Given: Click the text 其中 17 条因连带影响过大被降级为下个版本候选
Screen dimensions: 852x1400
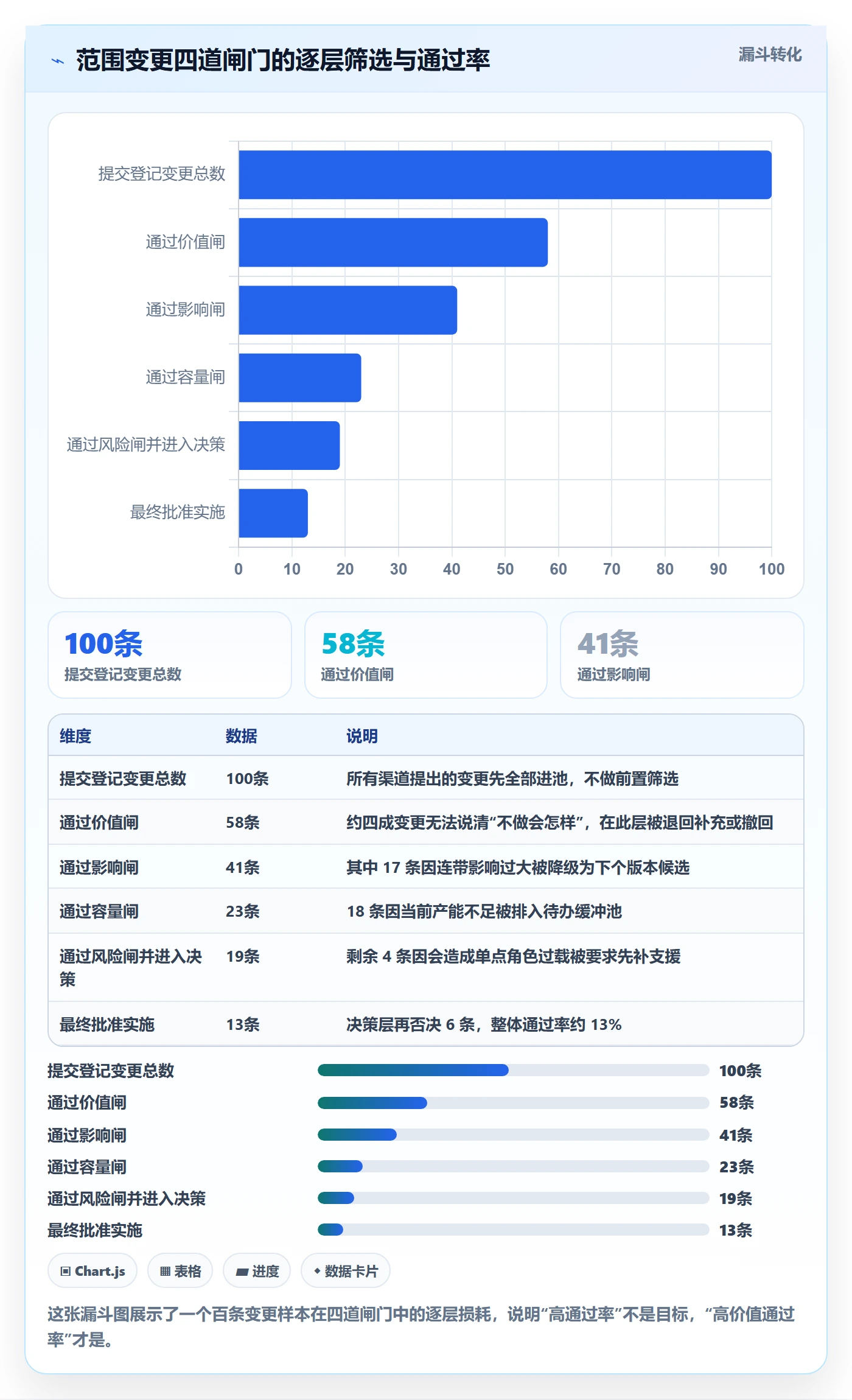Looking at the screenshot, I should [518, 867].
